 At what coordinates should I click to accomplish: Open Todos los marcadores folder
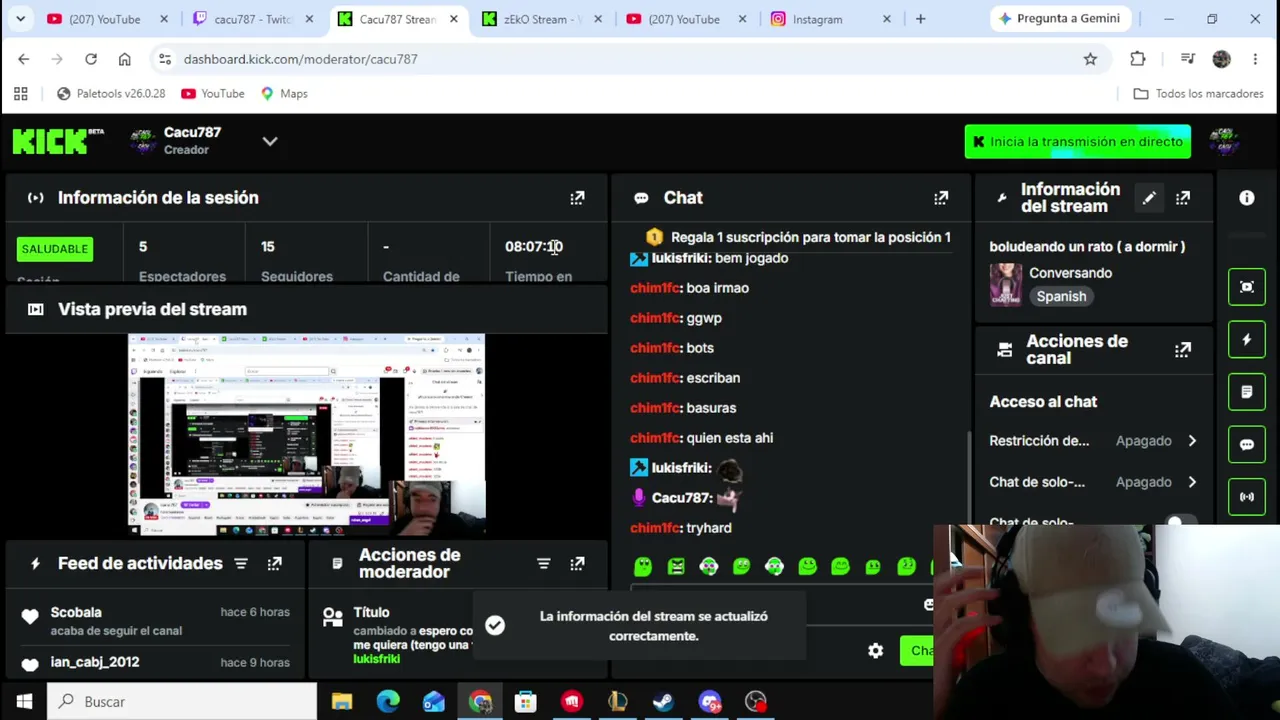(1198, 94)
